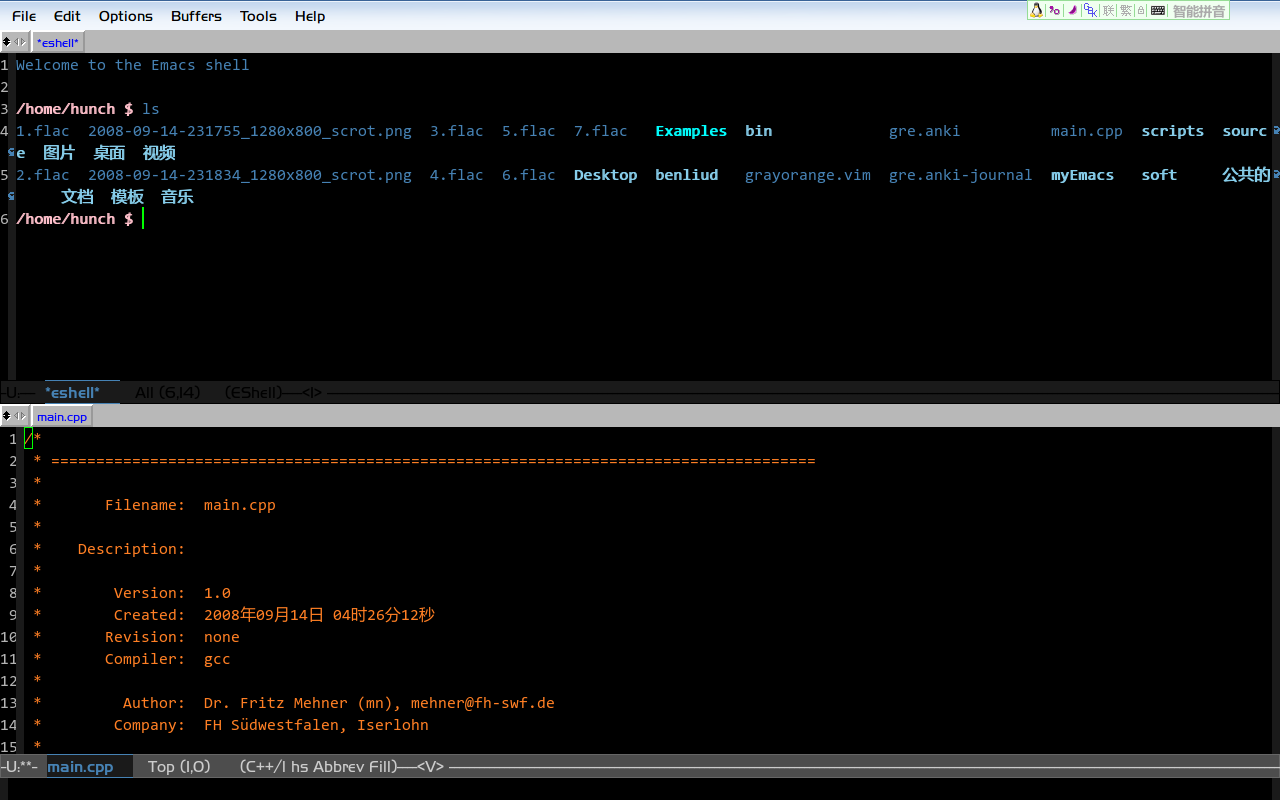Click the minibuffer echo area at the bottom
1280x800 pixels.
(640, 788)
